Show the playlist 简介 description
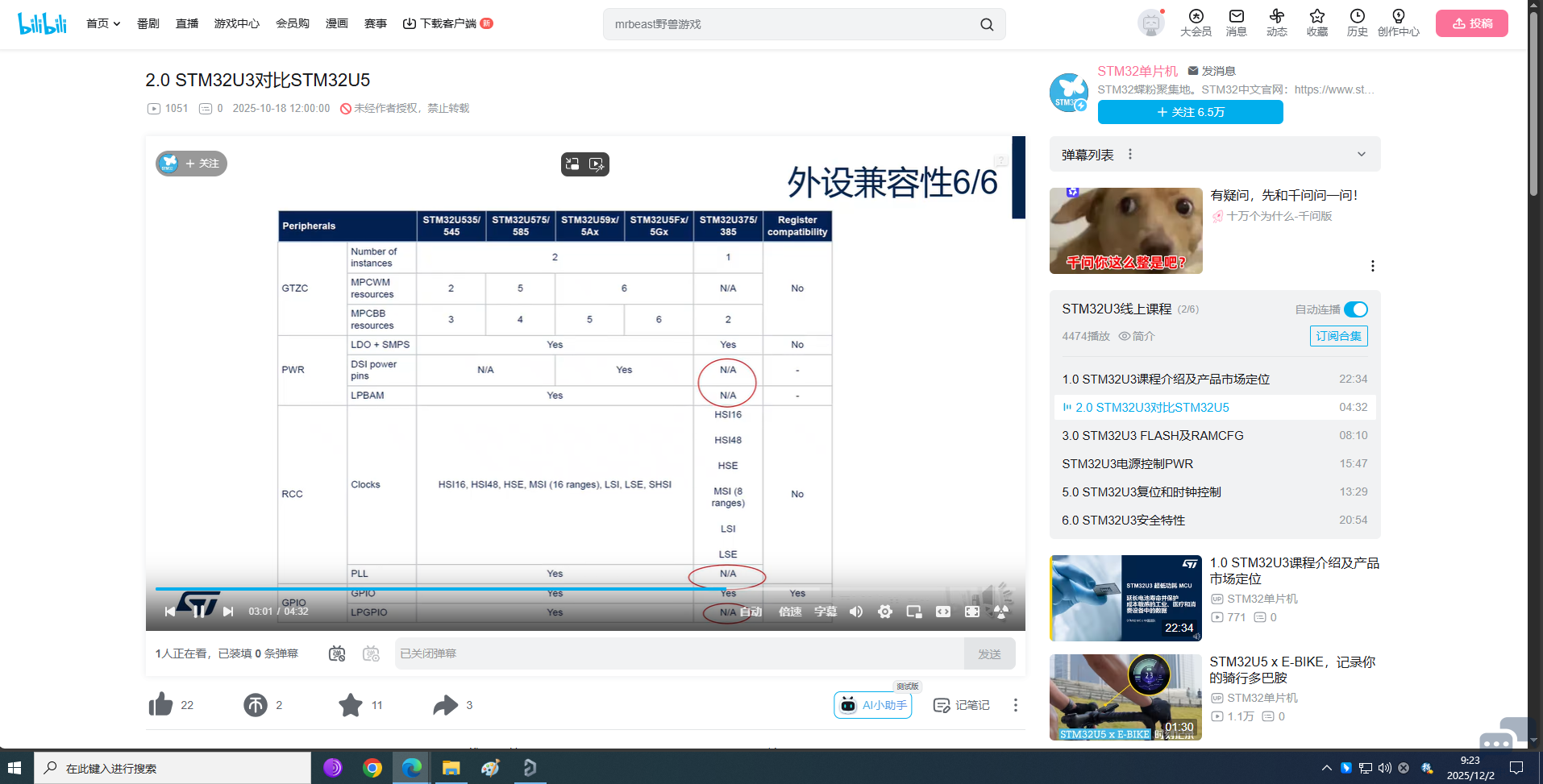Screen dimensions: 1543x784 tap(1137, 336)
